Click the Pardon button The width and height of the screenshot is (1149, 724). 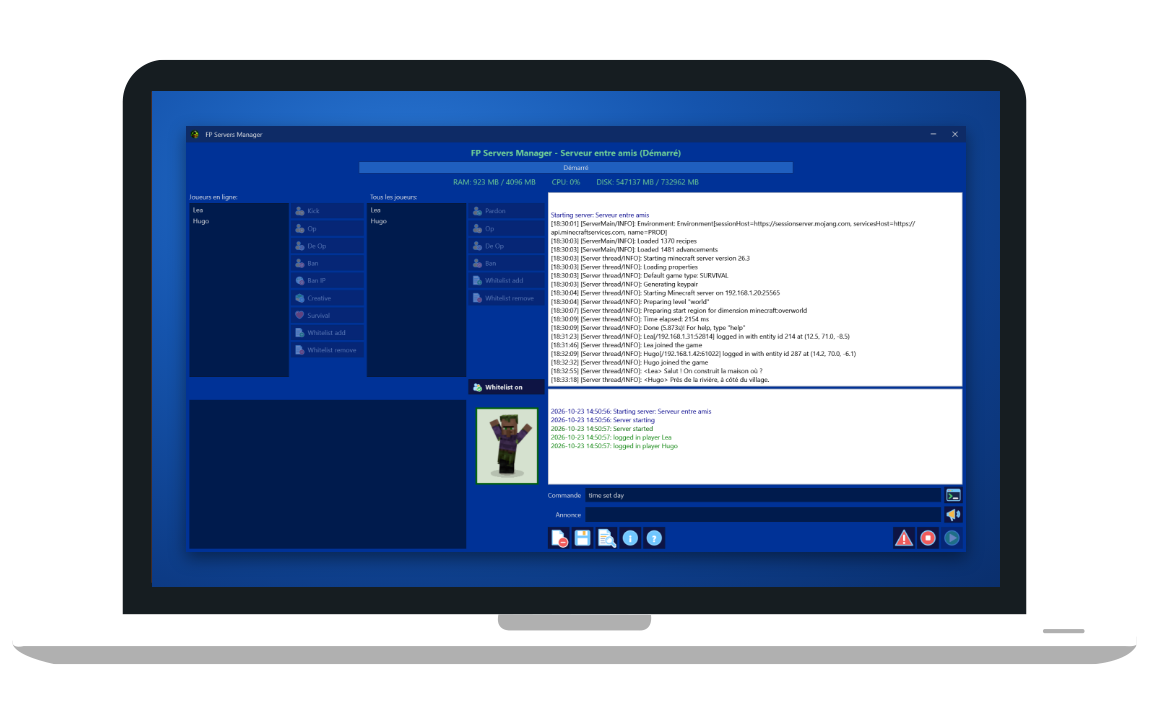pyautogui.click(x=506, y=211)
